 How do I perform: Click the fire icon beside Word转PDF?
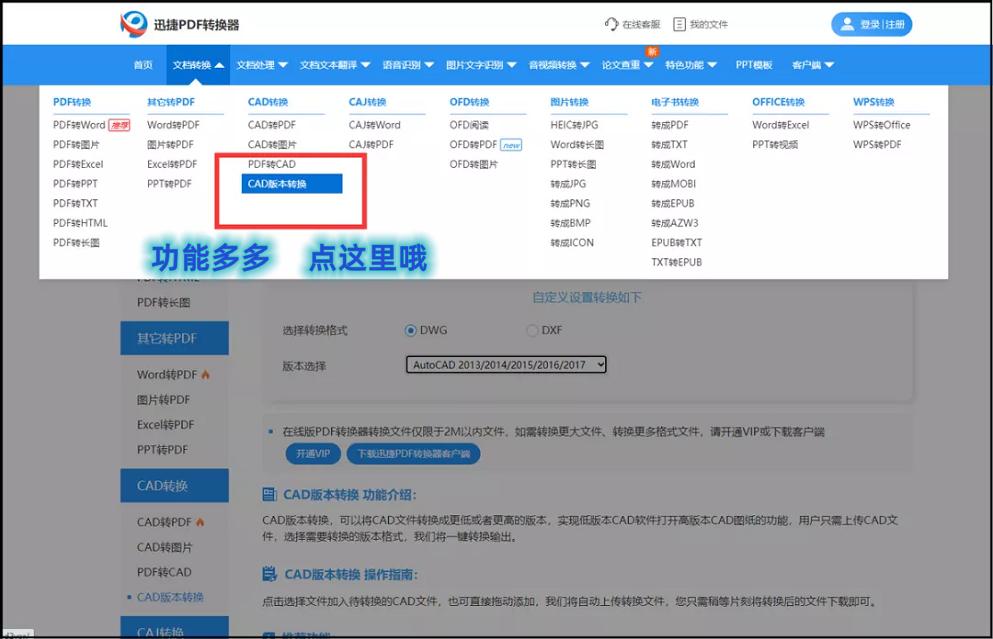coord(204,374)
